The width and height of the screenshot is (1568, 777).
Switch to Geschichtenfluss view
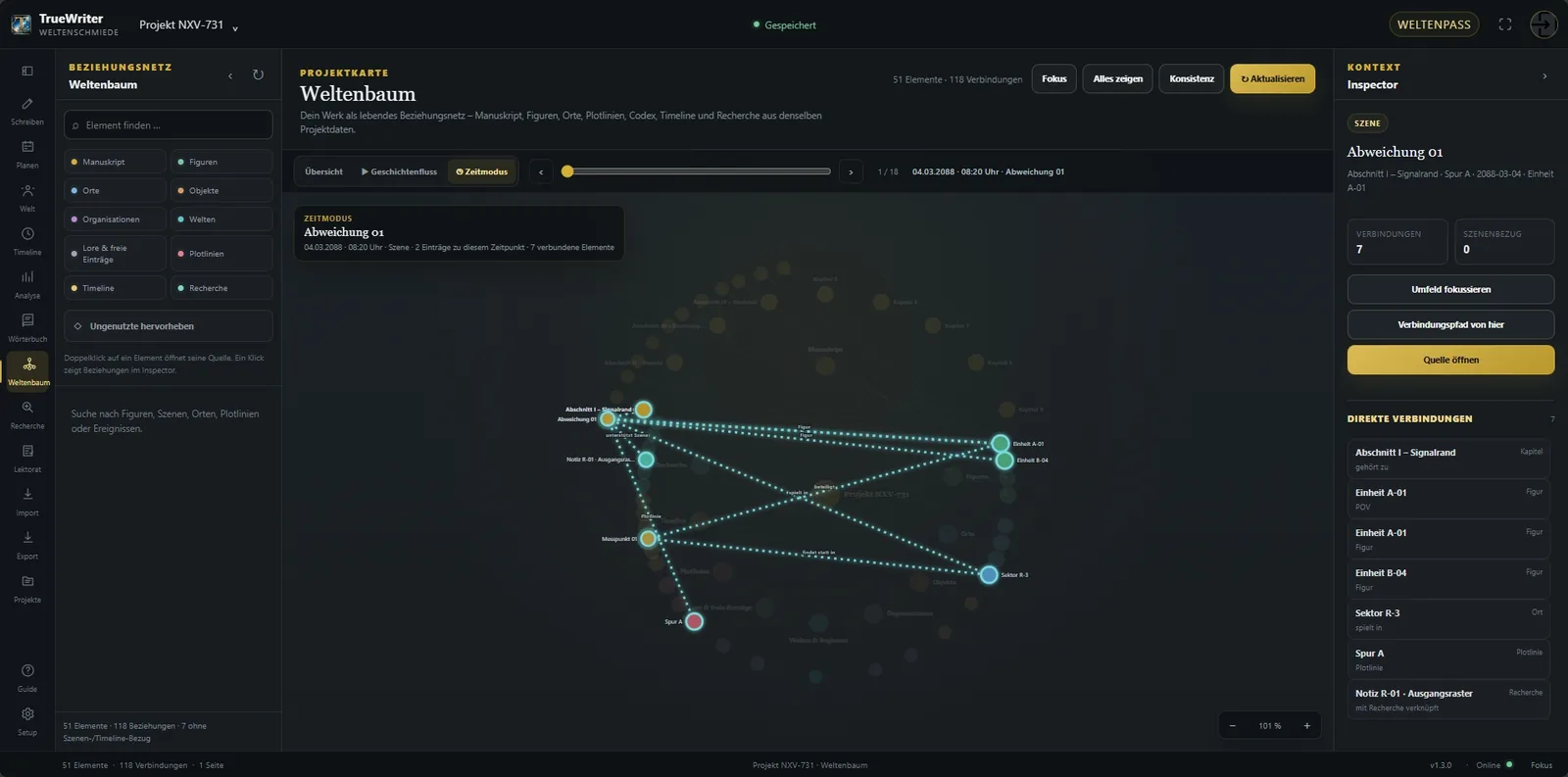(x=399, y=171)
